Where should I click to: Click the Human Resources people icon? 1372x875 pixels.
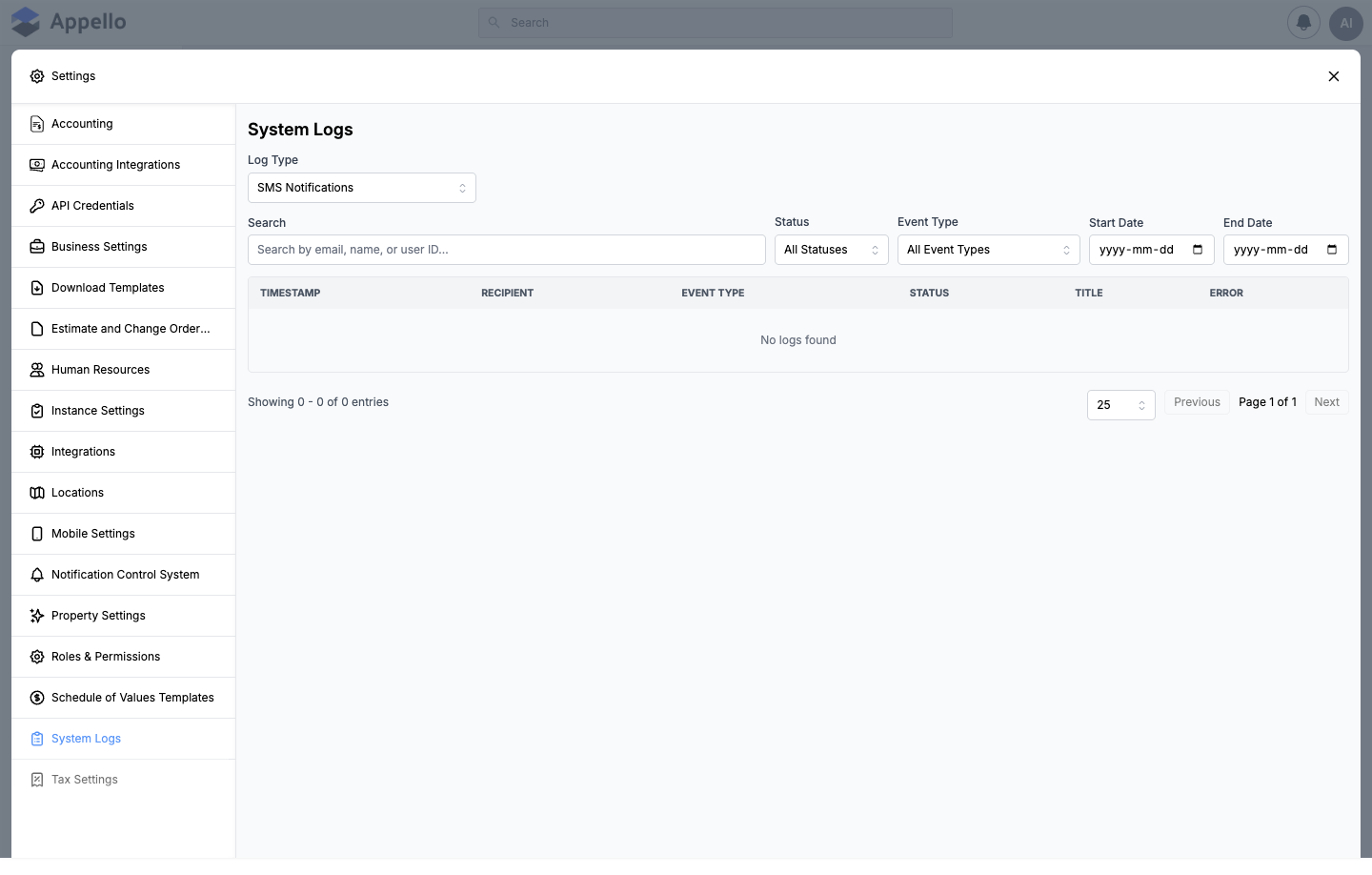37,370
